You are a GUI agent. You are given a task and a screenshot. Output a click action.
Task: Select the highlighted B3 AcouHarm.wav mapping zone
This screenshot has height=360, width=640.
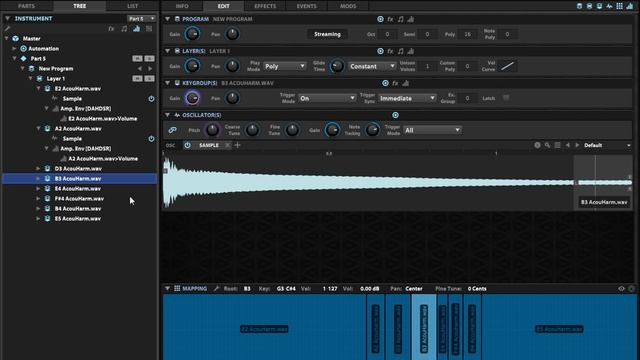pos(424,327)
